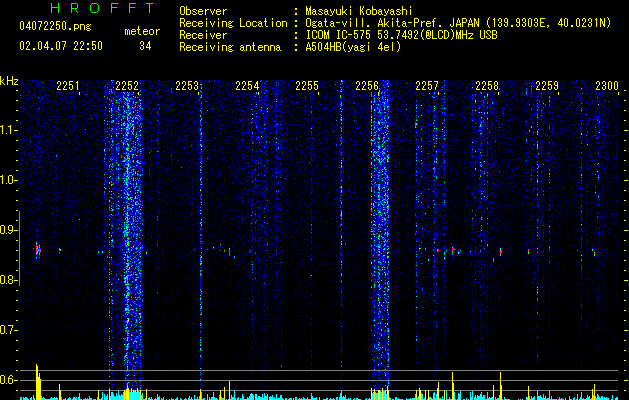
Task: Click the 2255 time marker
Action: click(x=307, y=85)
